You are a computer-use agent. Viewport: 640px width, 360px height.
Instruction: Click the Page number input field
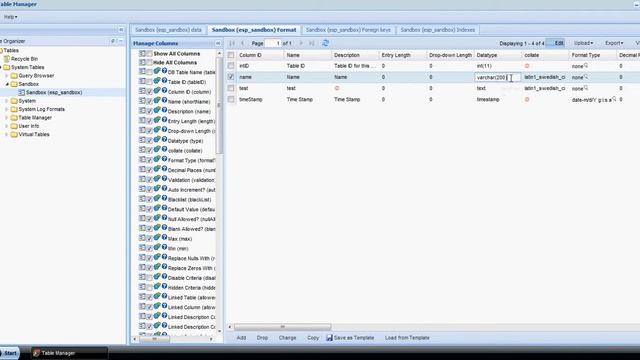[x=273, y=43]
